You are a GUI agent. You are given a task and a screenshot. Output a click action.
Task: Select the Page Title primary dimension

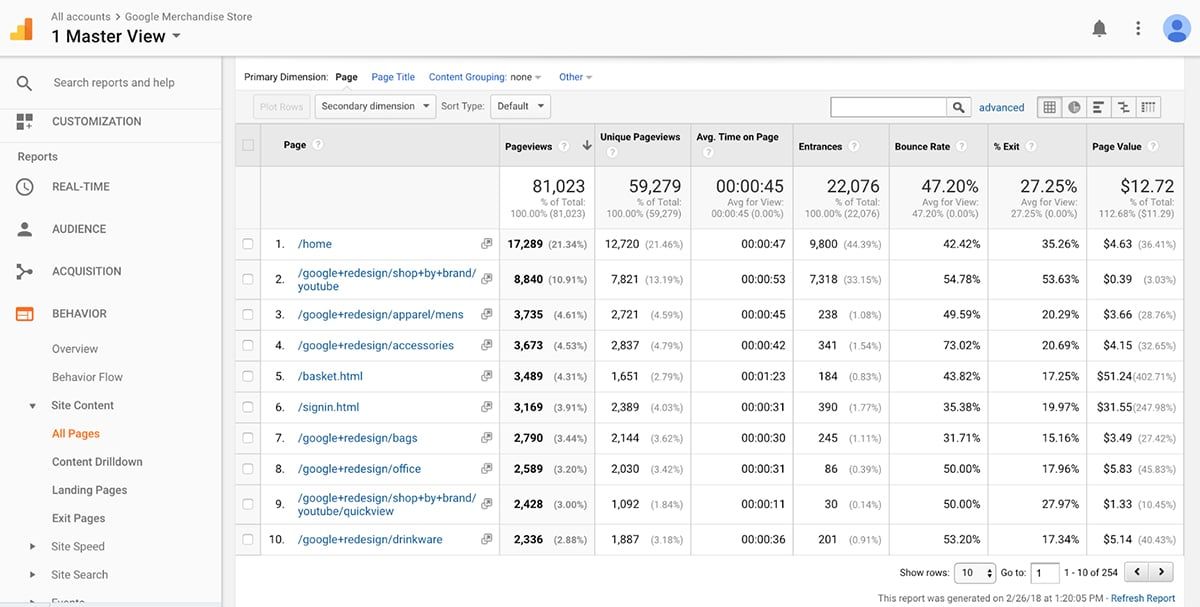coord(393,77)
